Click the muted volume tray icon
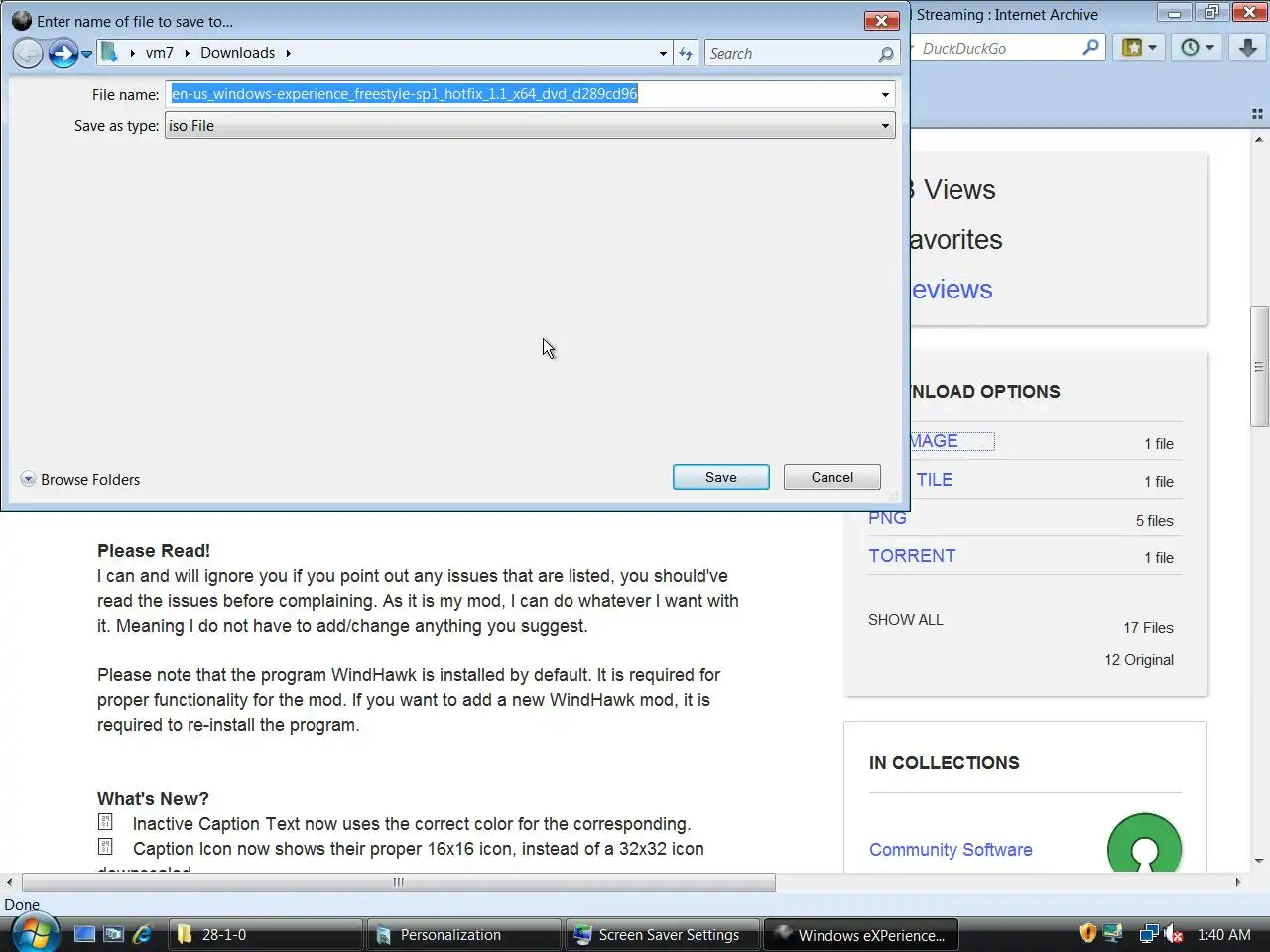Viewport: 1270px width, 952px height. click(1174, 933)
